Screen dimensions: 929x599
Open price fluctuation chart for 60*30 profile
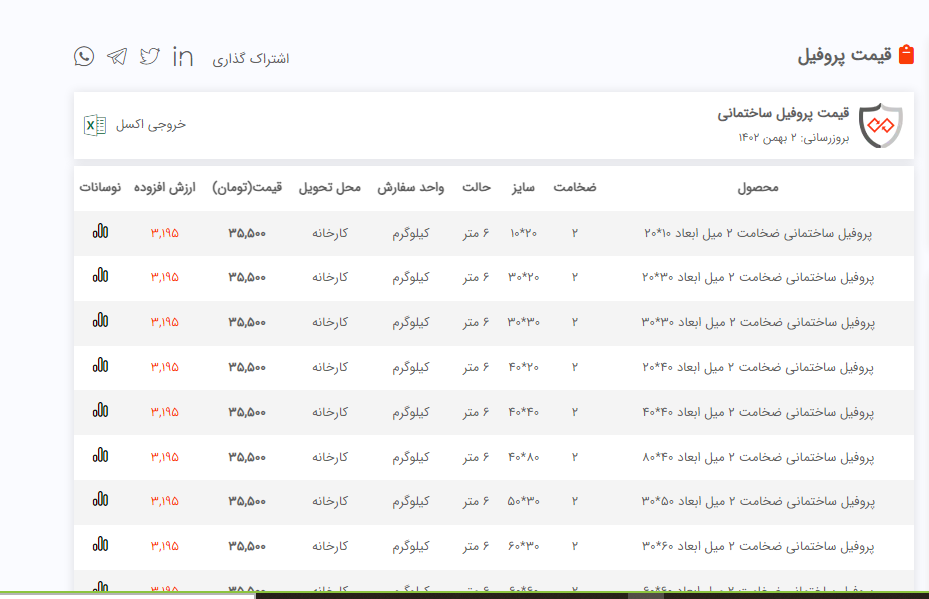[100, 546]
